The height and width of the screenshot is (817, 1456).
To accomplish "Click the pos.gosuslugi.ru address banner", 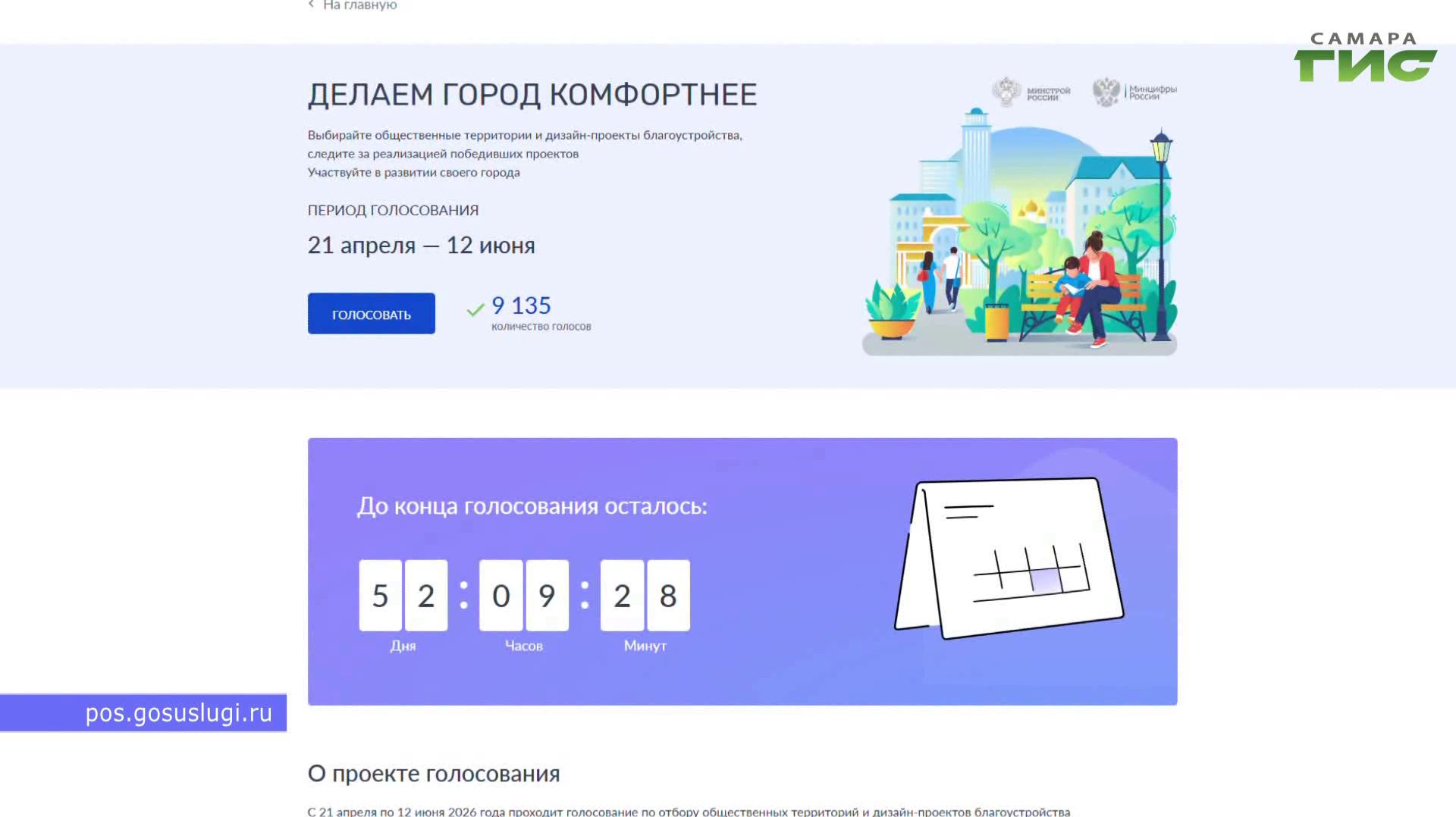I will [x=144, y=712].
